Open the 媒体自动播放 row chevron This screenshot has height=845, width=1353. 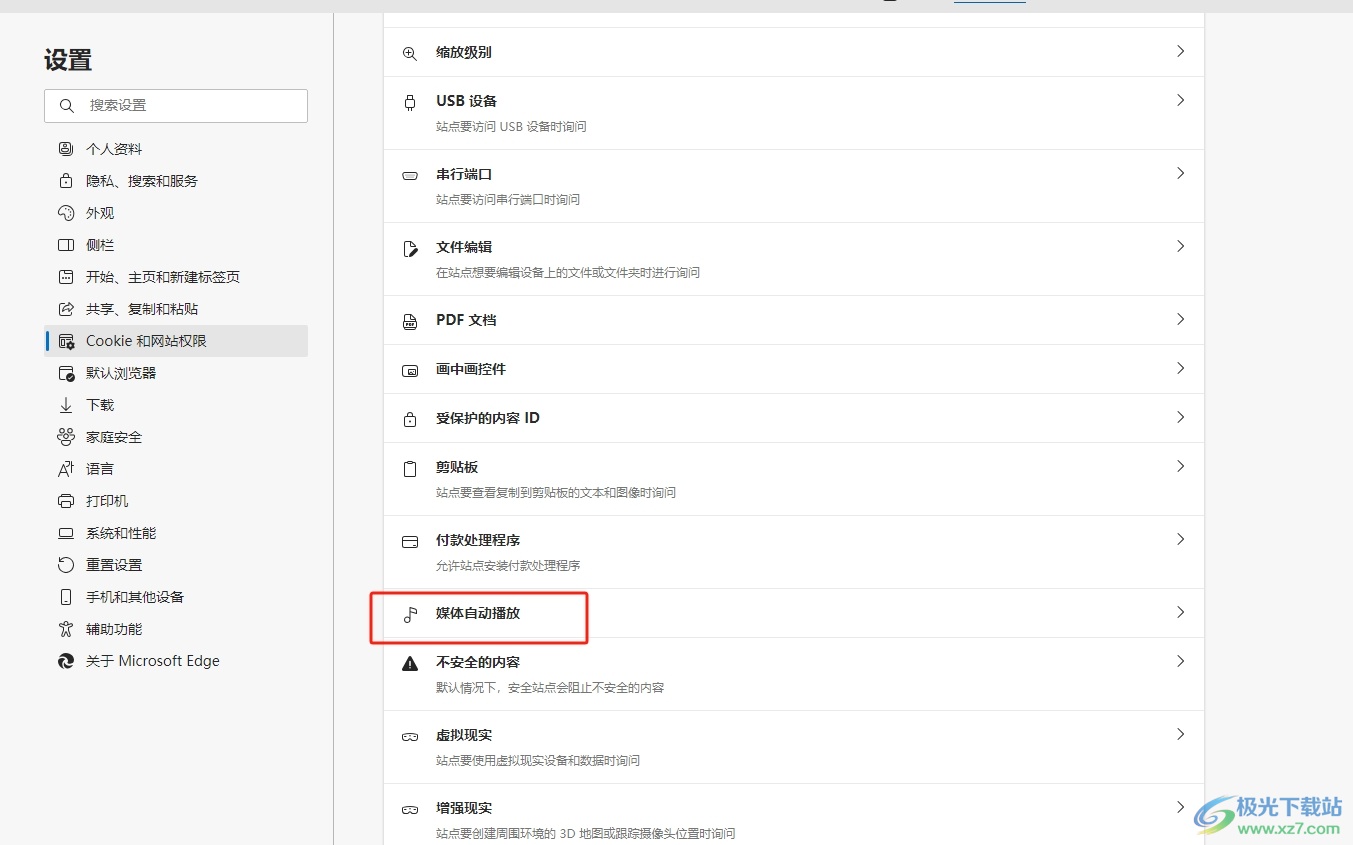pos(1180,612)
